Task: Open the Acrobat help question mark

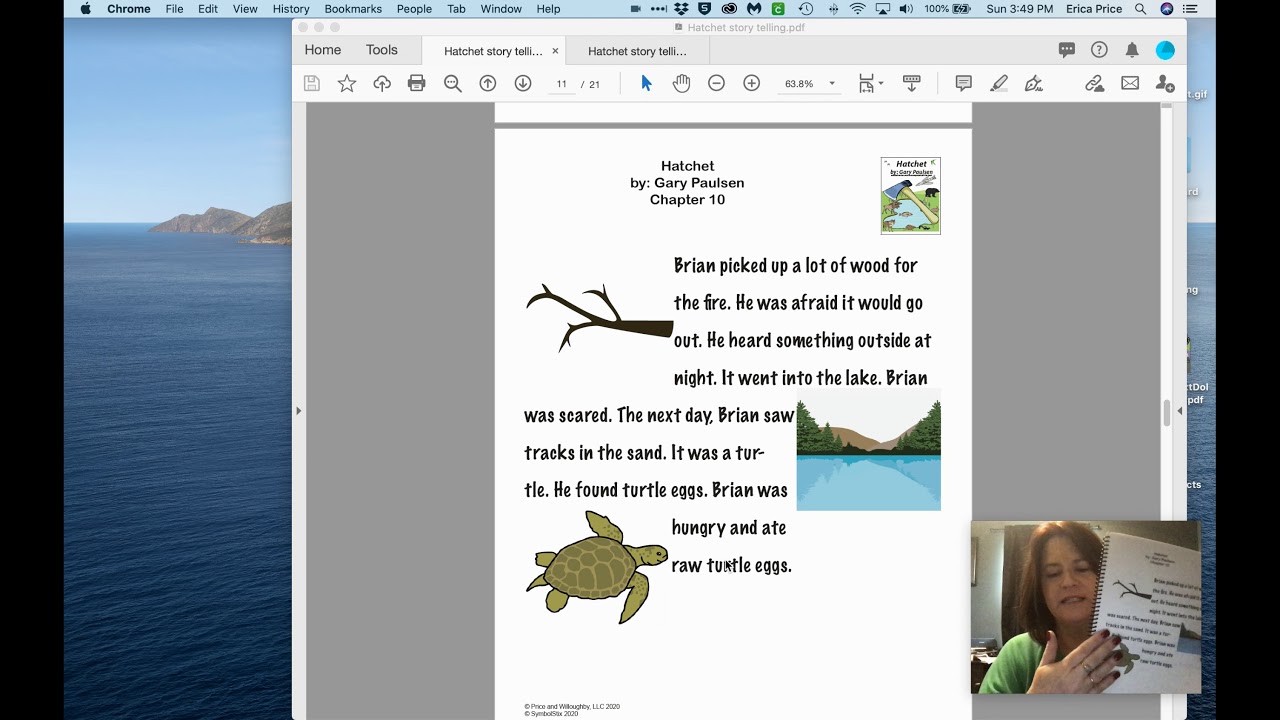Action: 1099,50
